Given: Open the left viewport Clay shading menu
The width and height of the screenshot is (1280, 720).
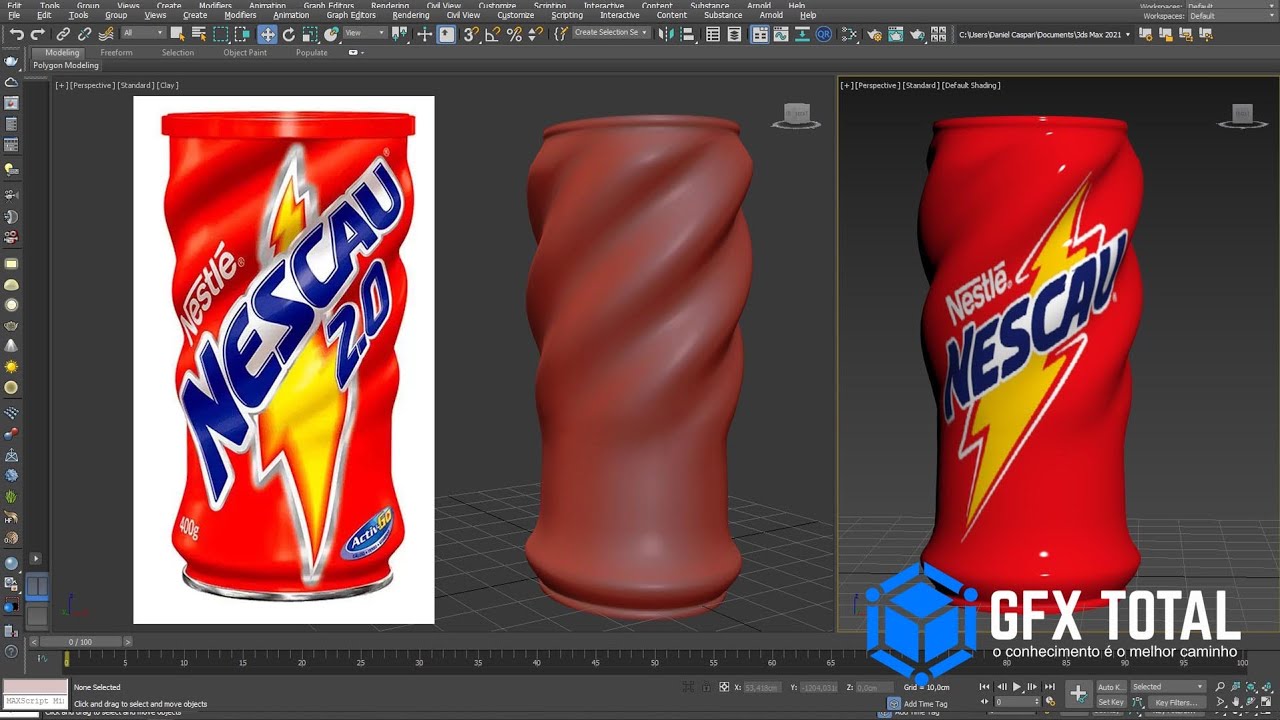Looking at the screenshot, I should [167, 85].
